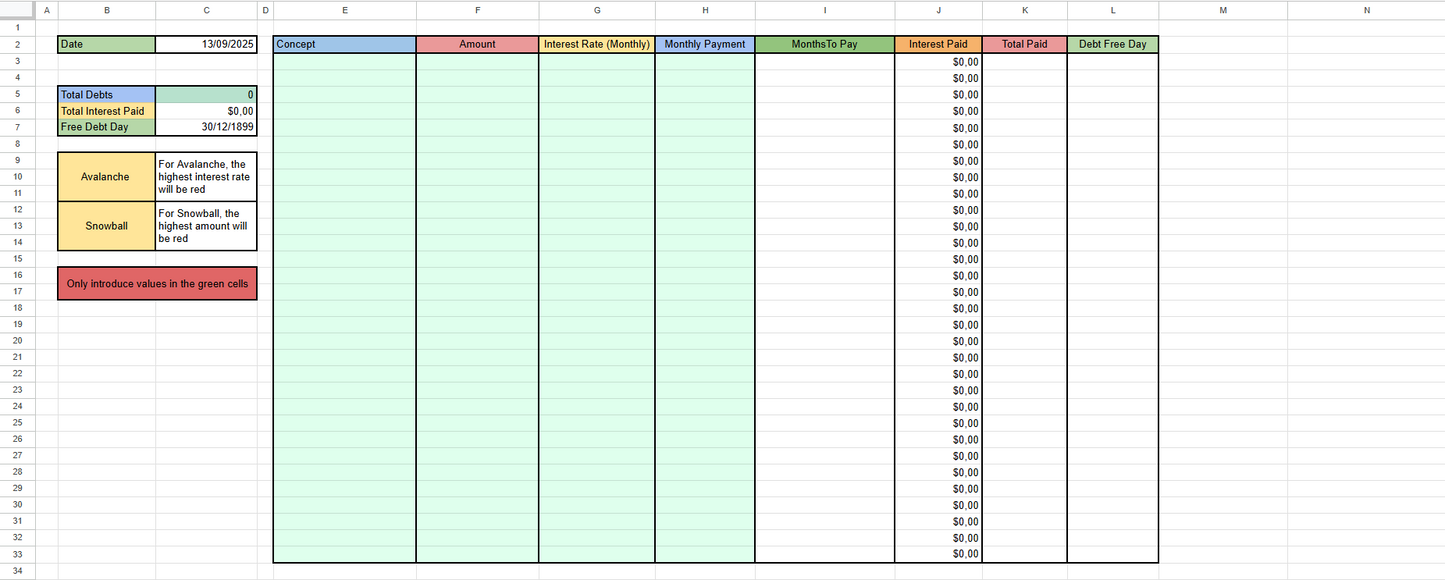Click the MonthsTo Pay header cell
The width and height of the screenshot is (1445, 580).
pyautogui.click(x=824, y=45)
